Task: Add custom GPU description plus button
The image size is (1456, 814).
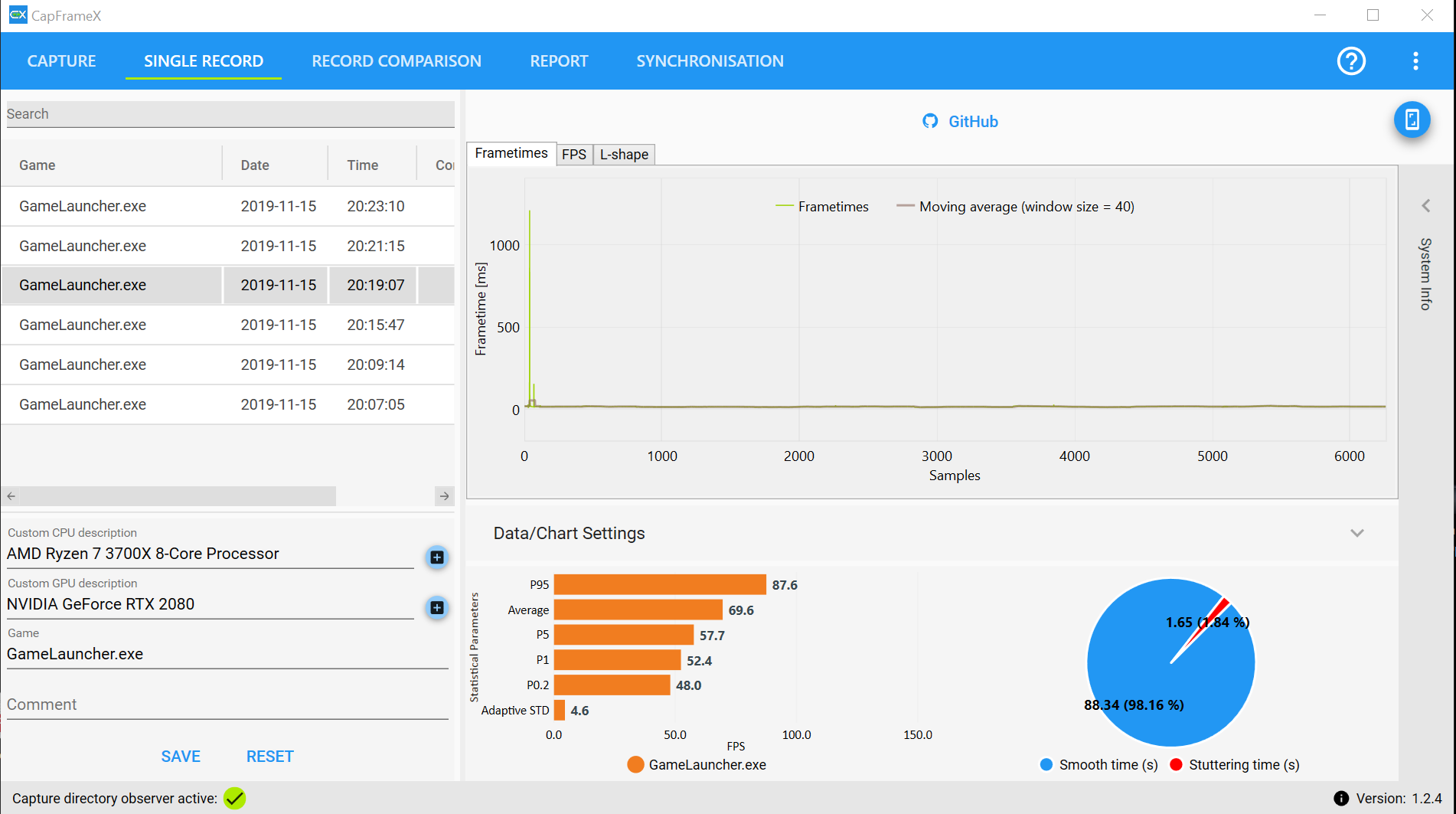Action: [437, 608]
